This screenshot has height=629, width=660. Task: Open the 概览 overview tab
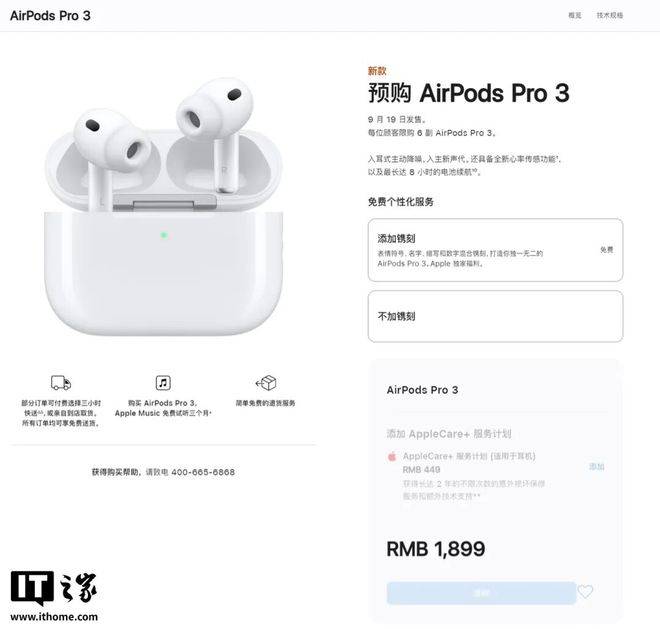pos(575,16)
